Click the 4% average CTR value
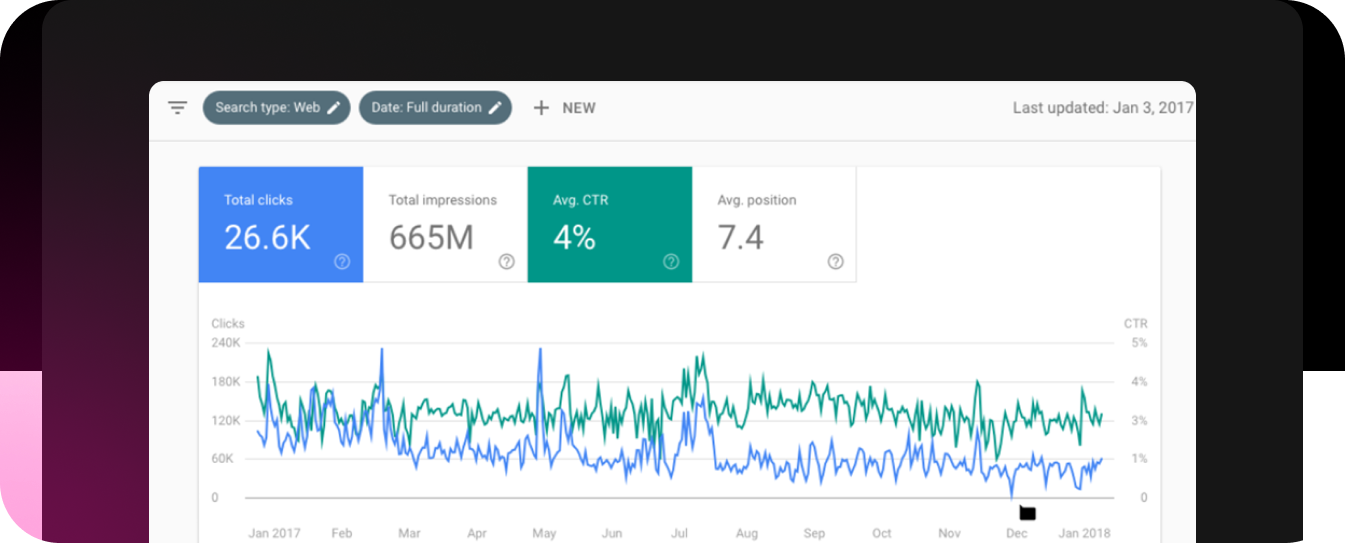Viewport: 1345px width, 543px height. (x=574, y=238)
